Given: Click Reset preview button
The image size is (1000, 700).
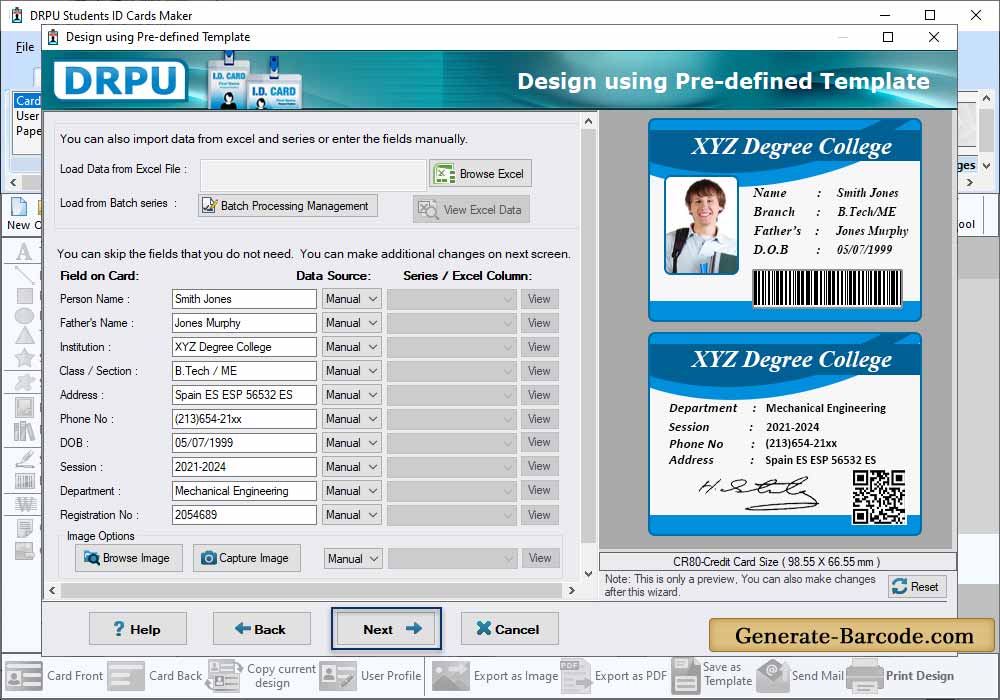Looking at the screenshot, I should [x=916, y=587].
